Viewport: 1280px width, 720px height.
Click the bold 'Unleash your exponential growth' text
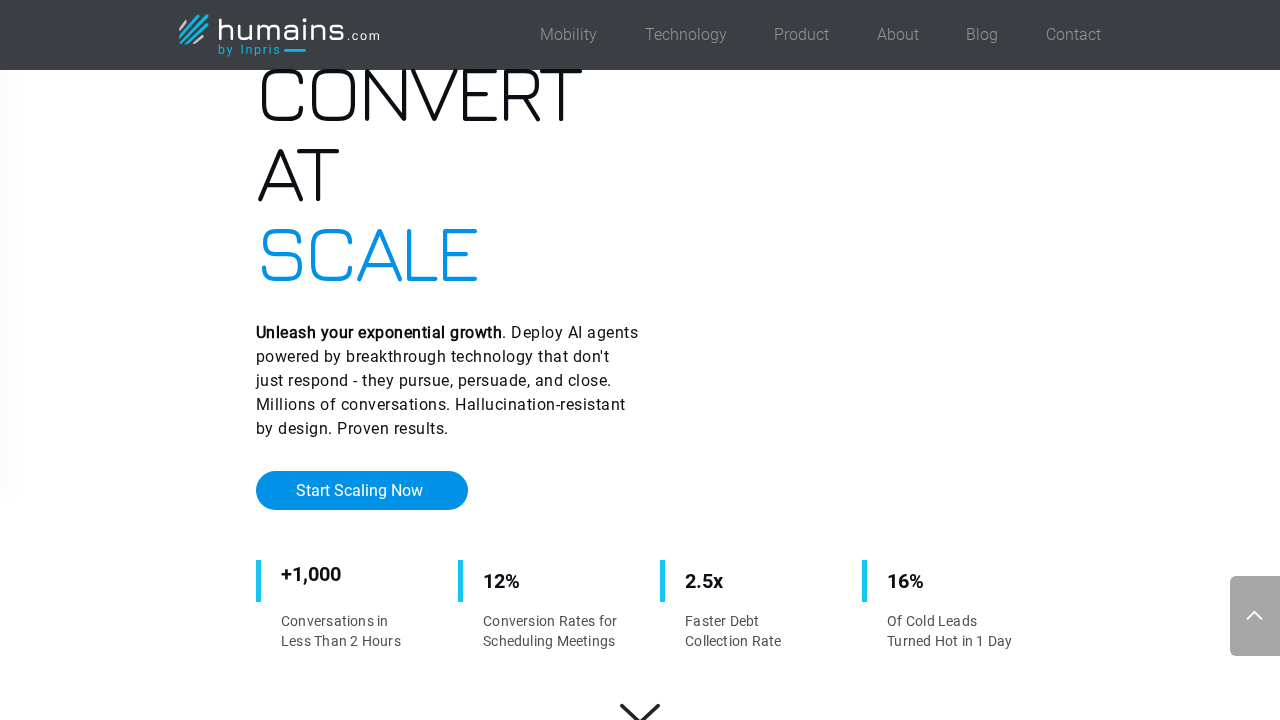tap(379, 333)
